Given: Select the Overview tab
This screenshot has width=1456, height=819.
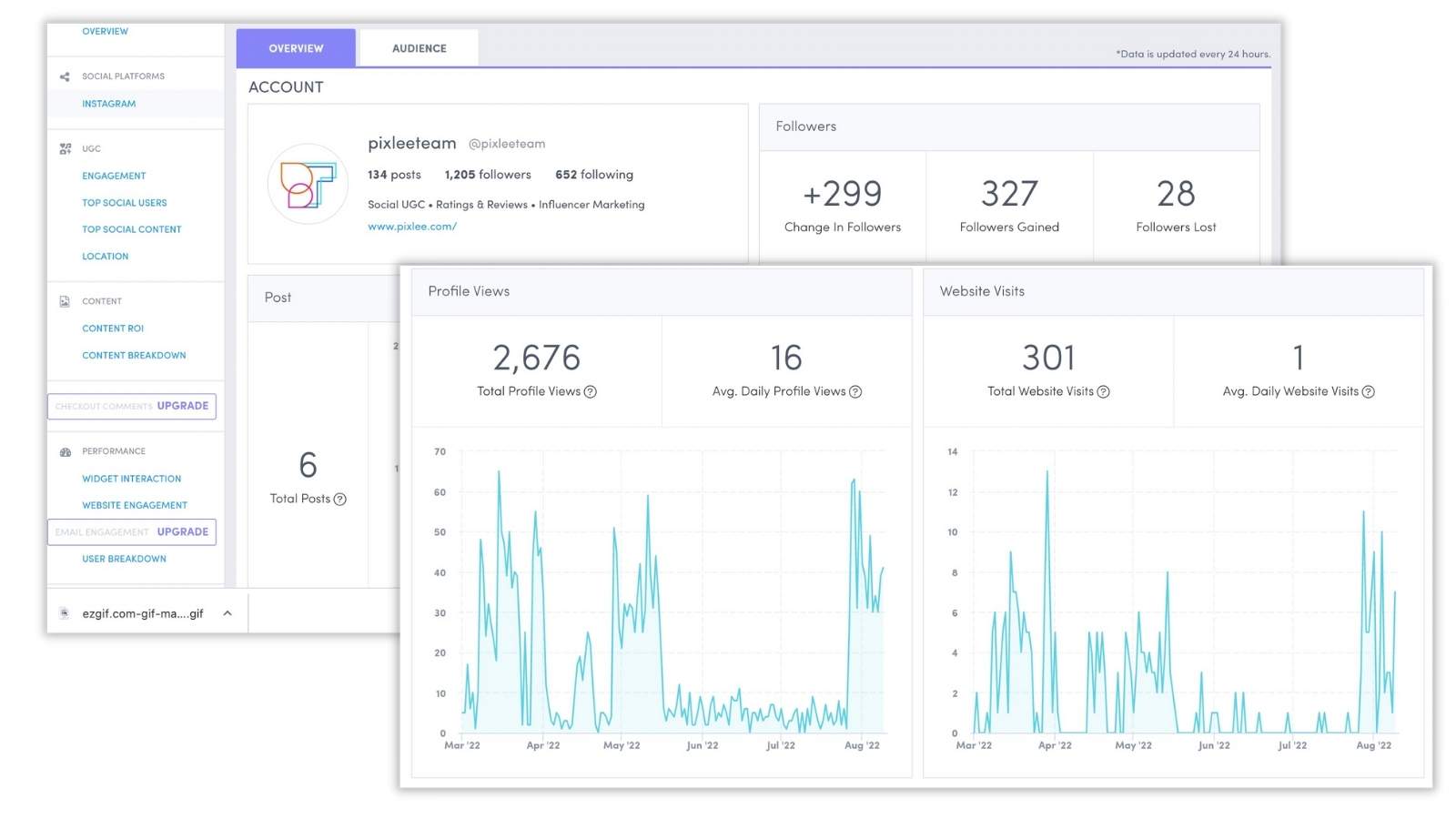Looking at the screenshot, I should (x=296, y=48).
